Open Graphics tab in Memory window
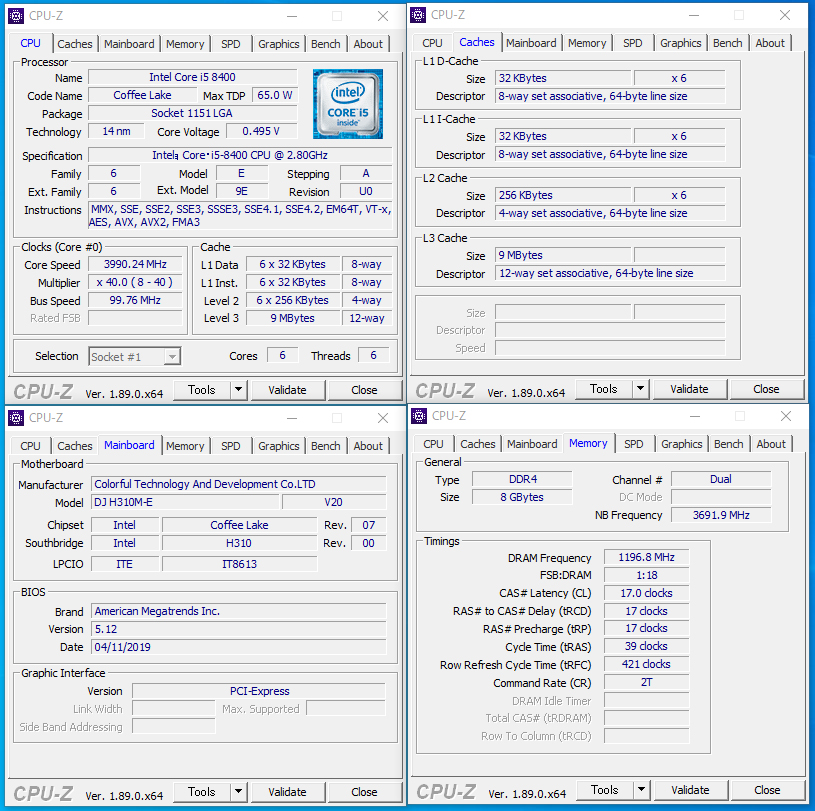Image resolution: width=815 pixels, height=811 pixels. tap(681, 444)
